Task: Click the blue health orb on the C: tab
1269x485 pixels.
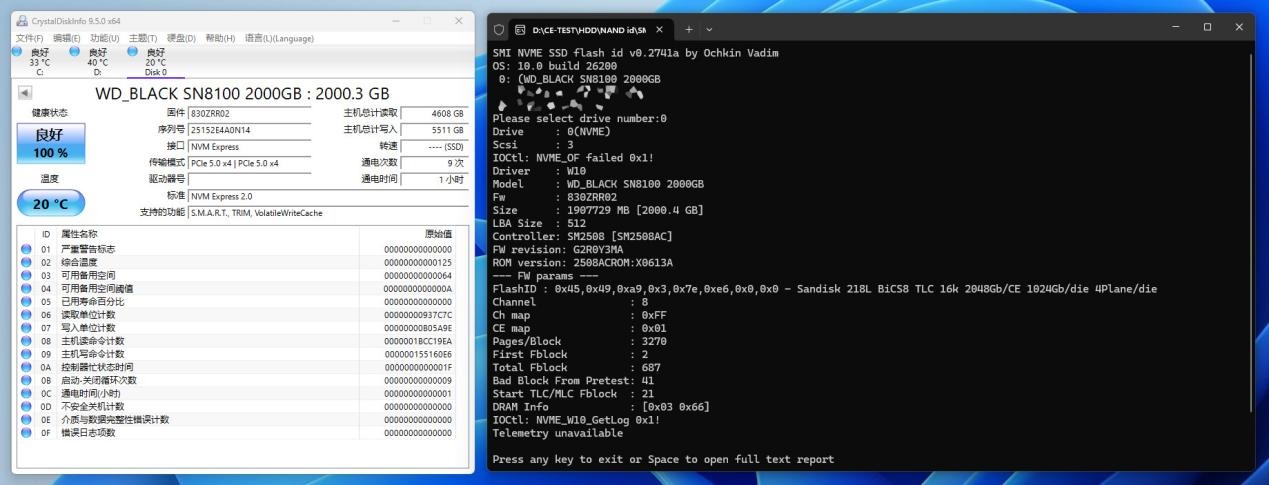Action: coord(16,51)
